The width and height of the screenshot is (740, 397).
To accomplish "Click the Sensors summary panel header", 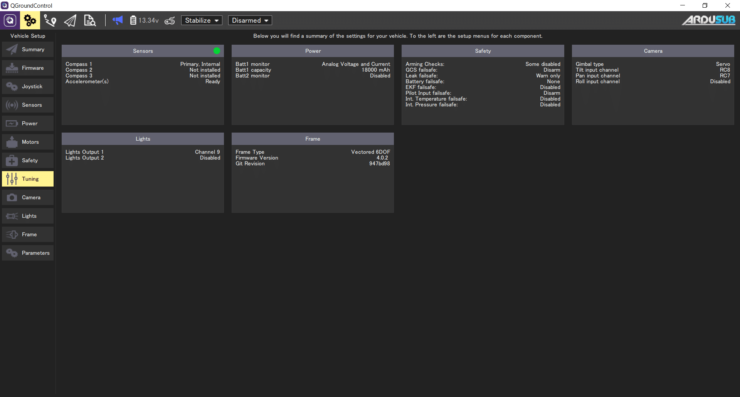I will tap(143, 51).
